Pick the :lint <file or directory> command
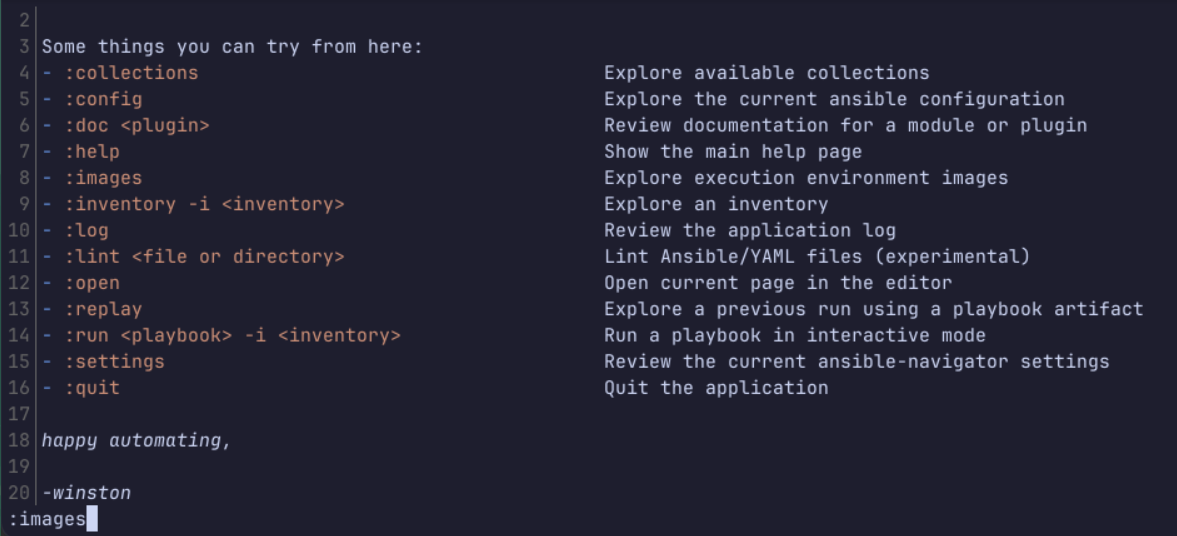 (204, 257)
